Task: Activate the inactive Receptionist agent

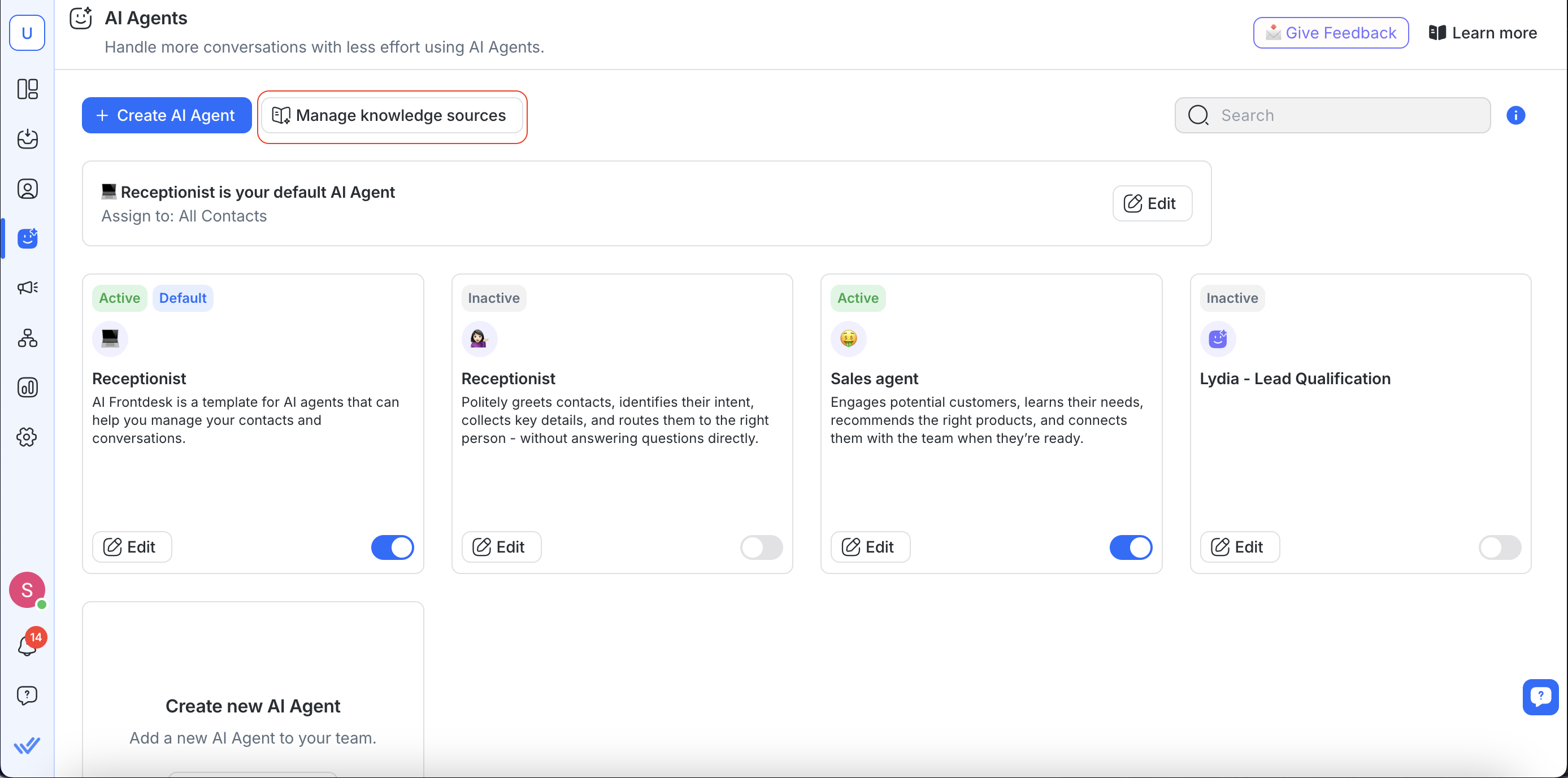Action: click(761, 547)
